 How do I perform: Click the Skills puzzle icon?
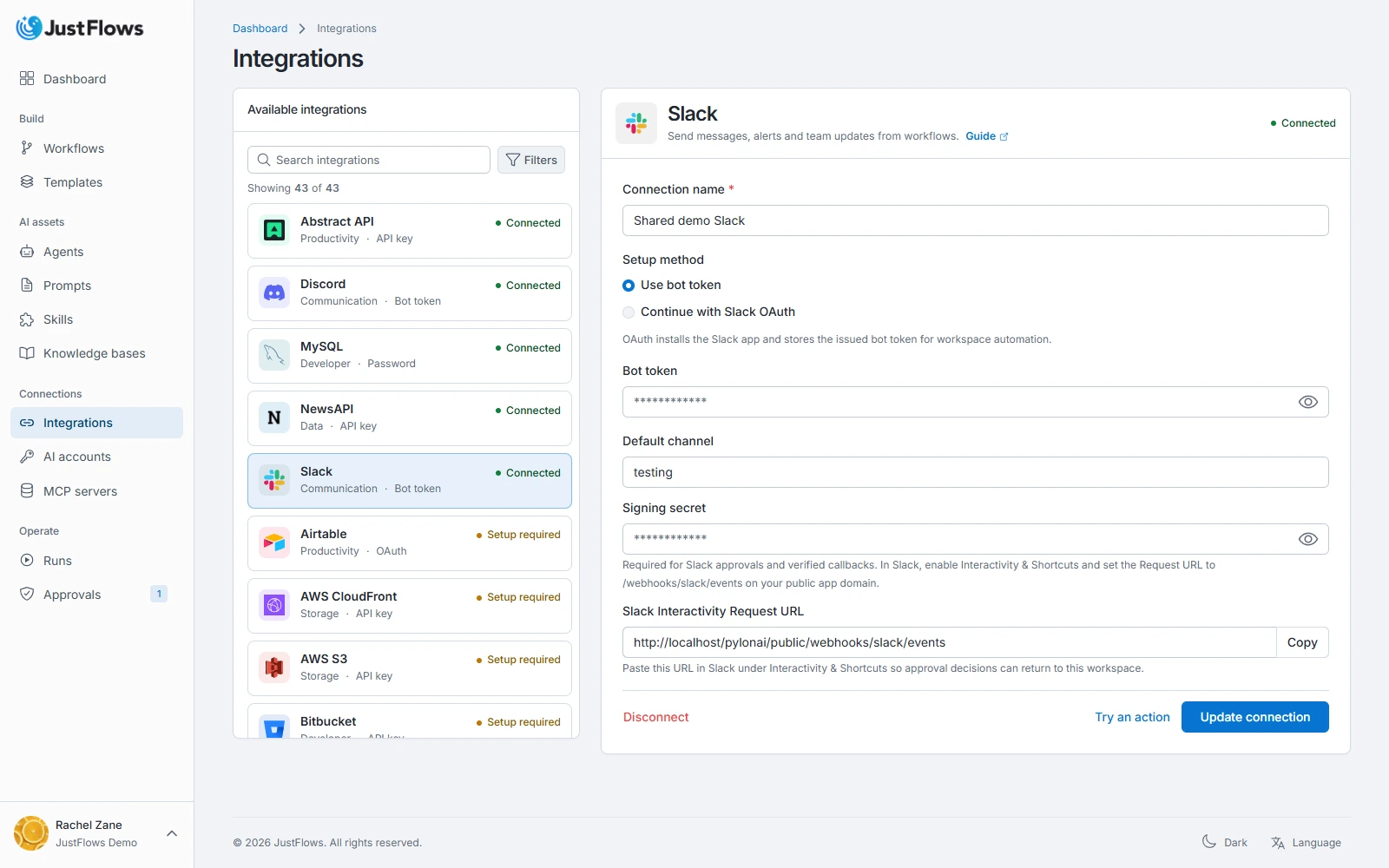pos(27,319)
